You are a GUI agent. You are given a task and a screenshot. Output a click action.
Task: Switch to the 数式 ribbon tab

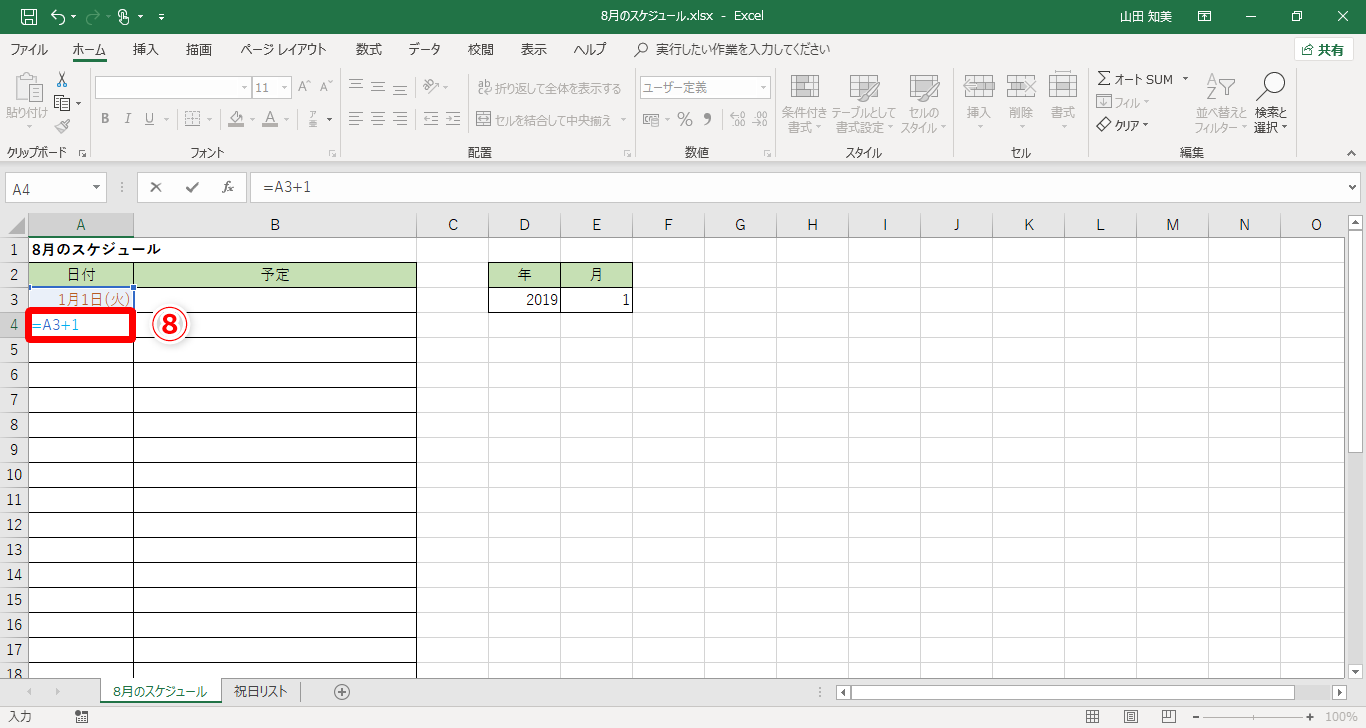(368, 49)
